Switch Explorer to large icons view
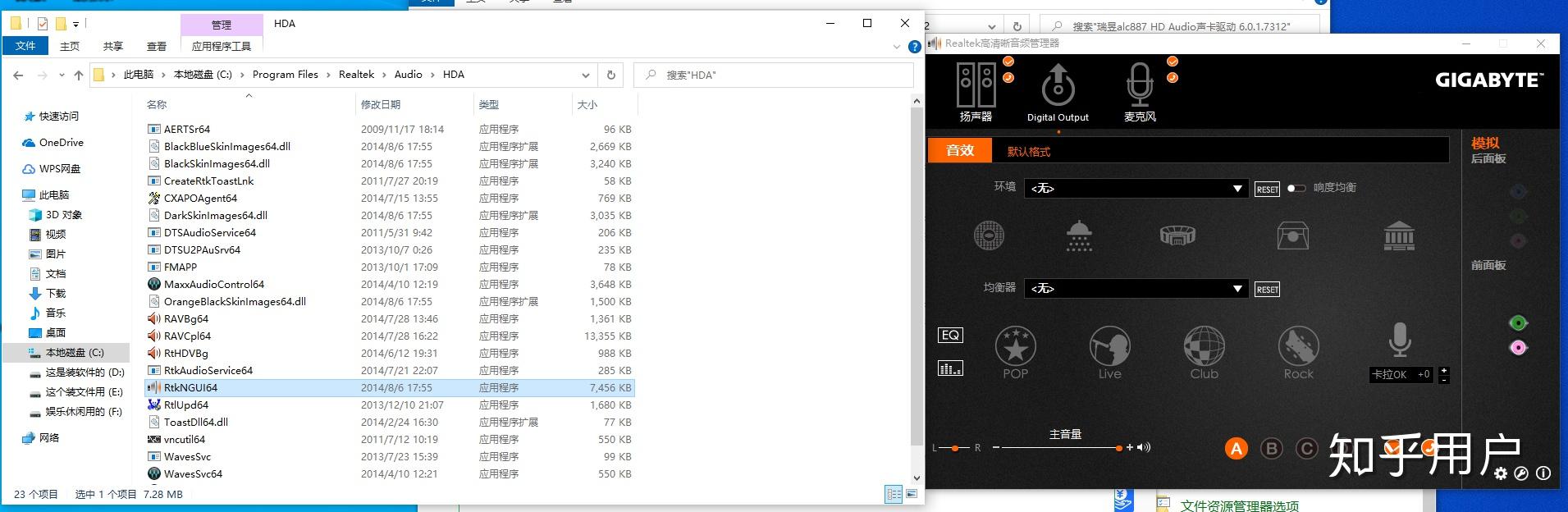This screenshot has width=1568, height=512. 912,494
